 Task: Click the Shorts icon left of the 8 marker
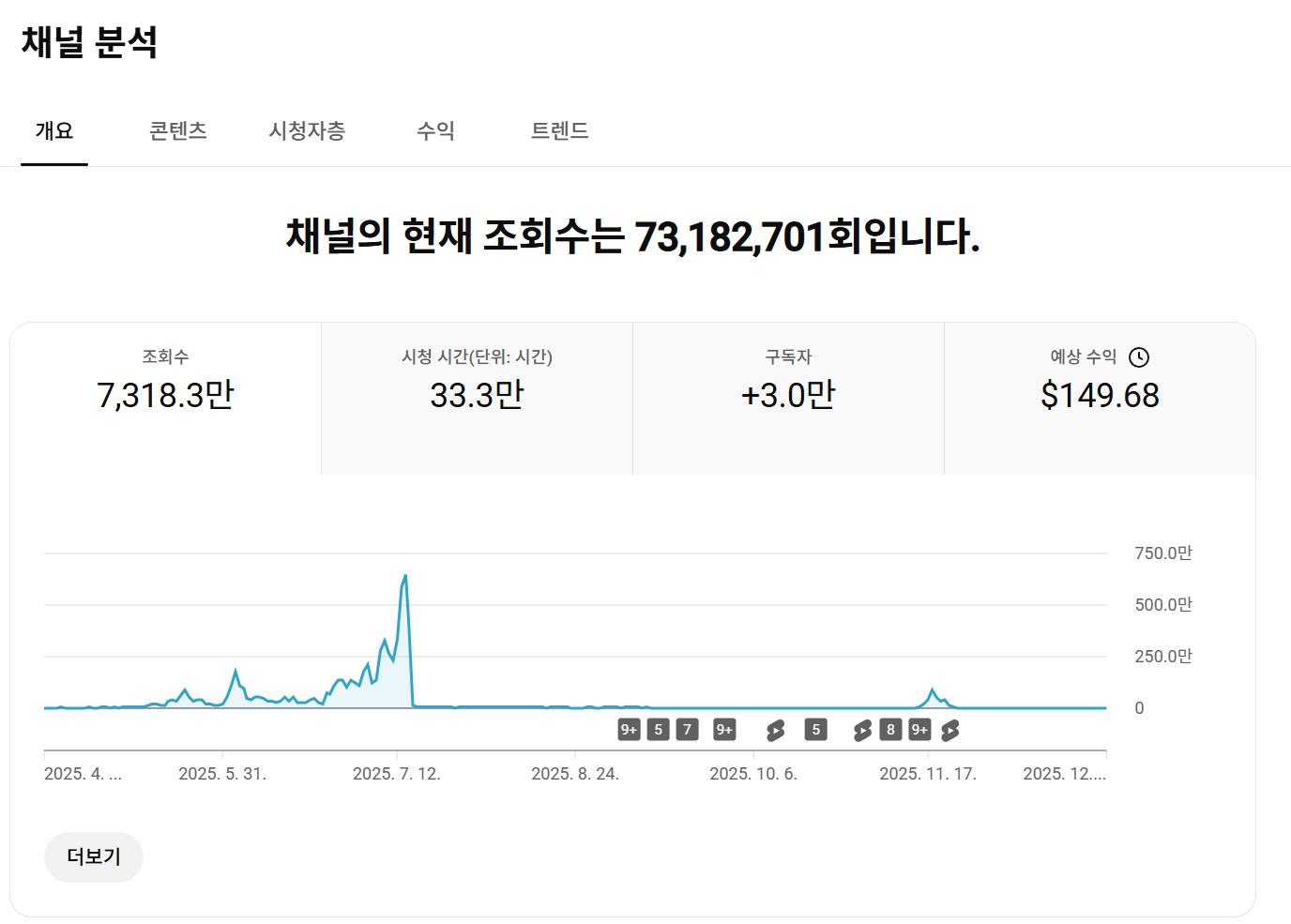(862, 730)
